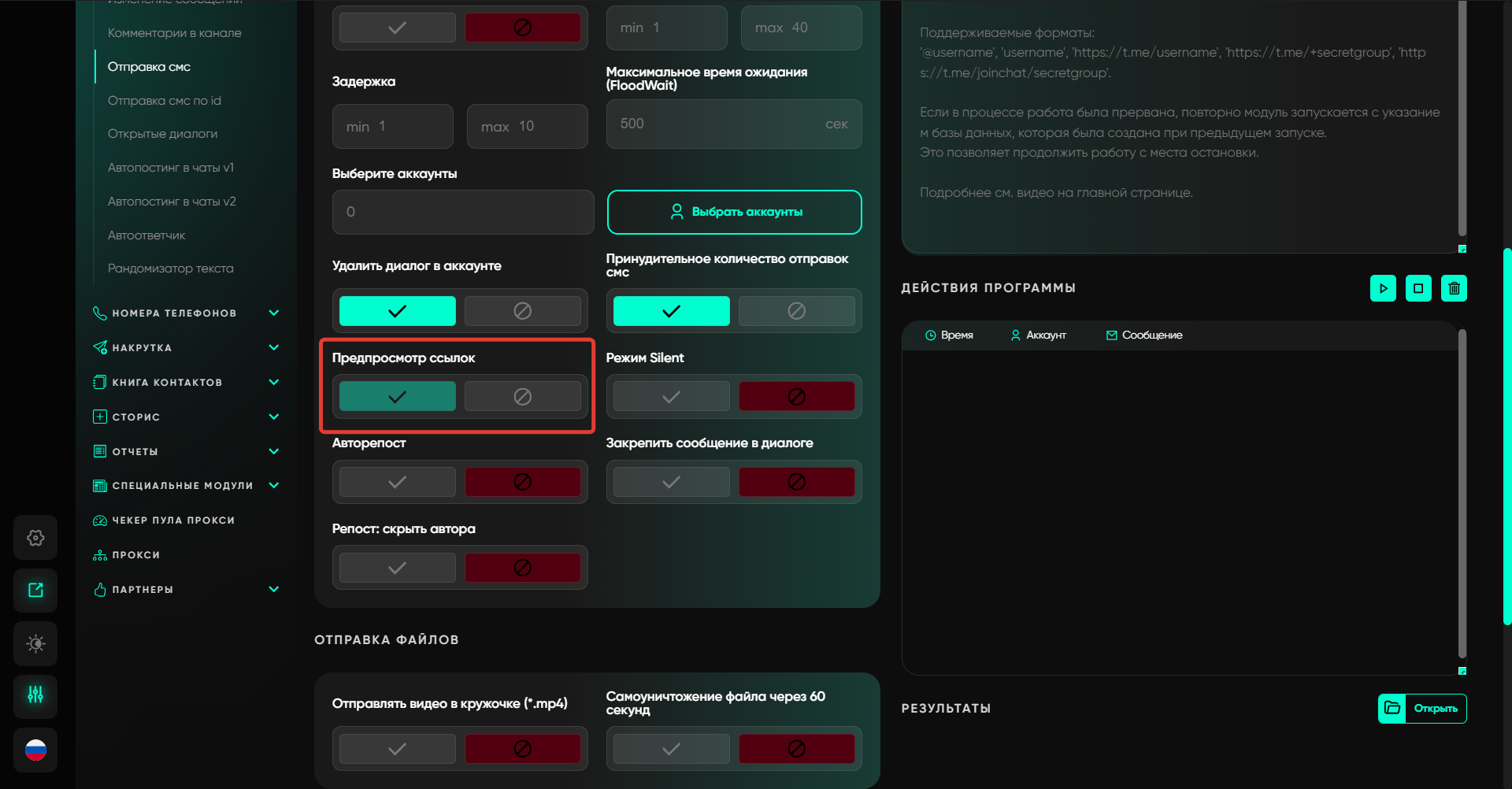Enable Авторепост checkmark option

point(397,482)
